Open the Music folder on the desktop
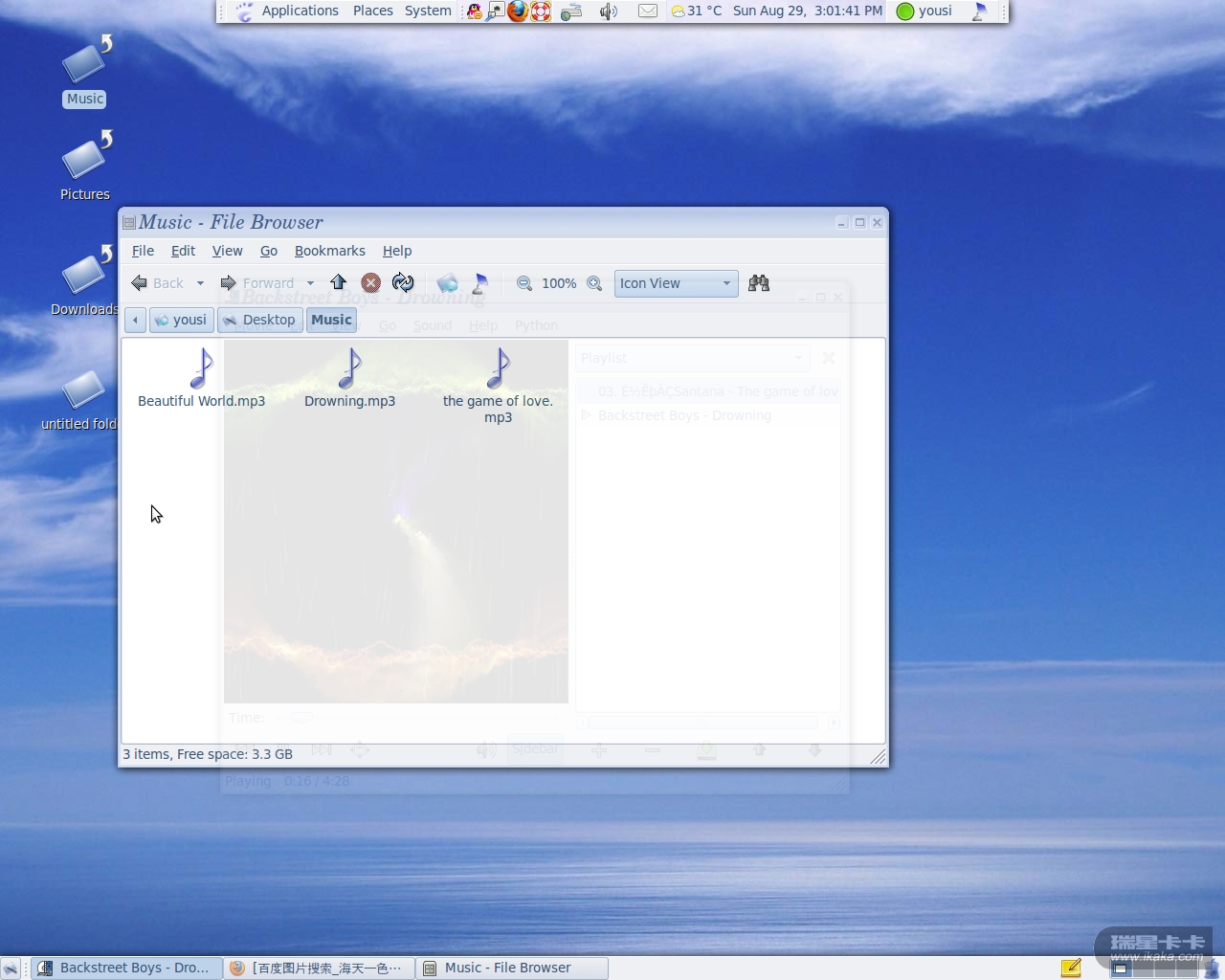This screenshot has width=1225, height=980. [85, 71]
